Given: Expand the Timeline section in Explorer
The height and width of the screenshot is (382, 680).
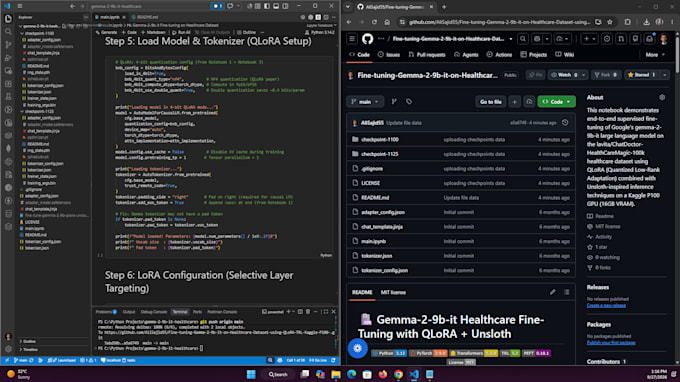Looking at the screenshot, I should tap(29, 349).
